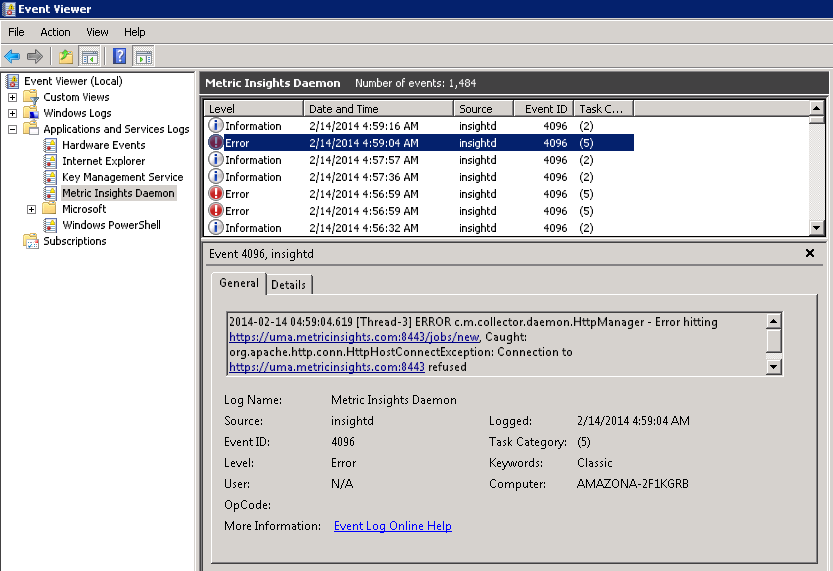Screen dimensions: 833x571
Task: Toggle the Show/Hide Action Pane icon
Action: pos(143,56)
